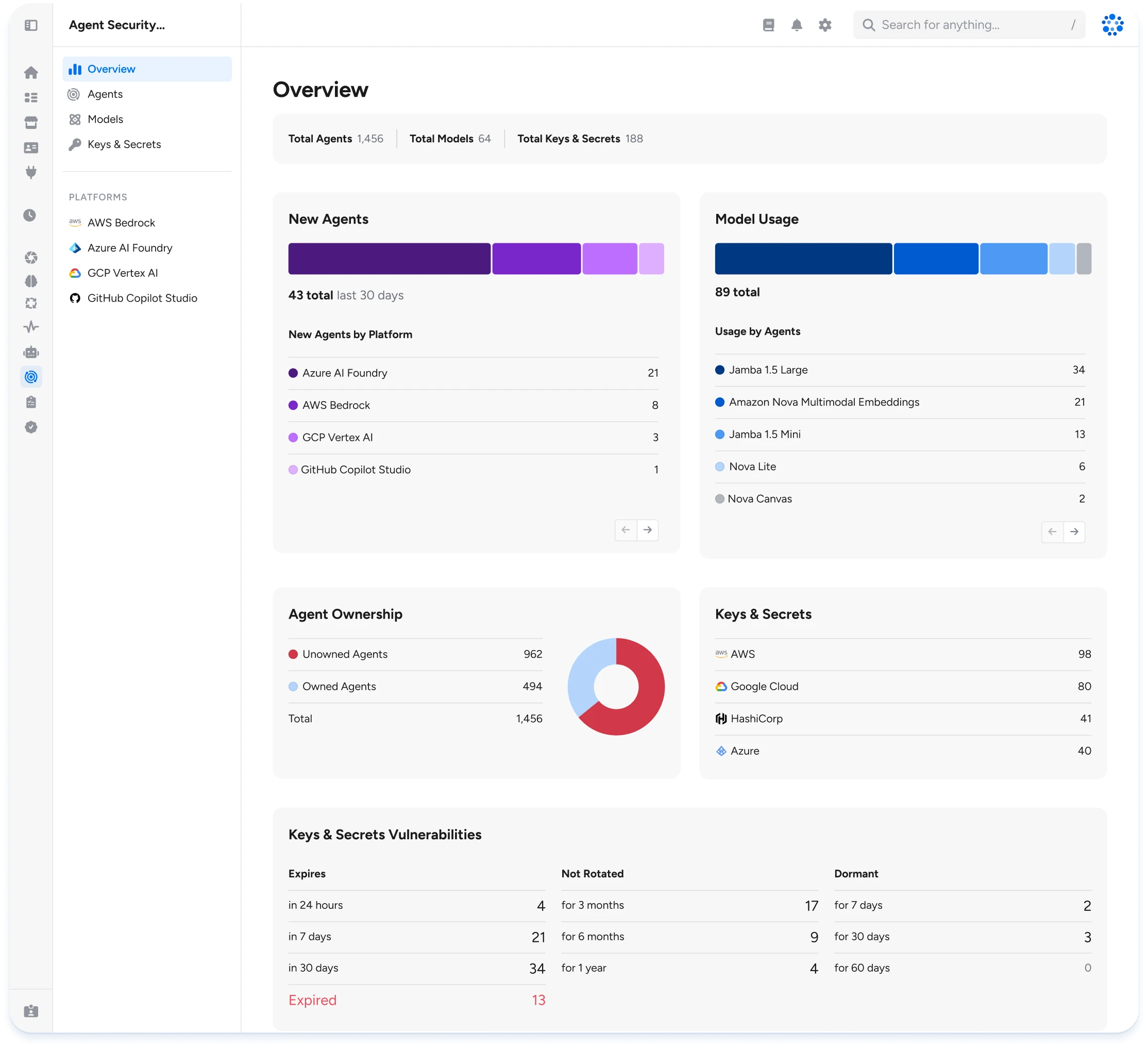Viewport: 1148px width, 1048px height.
Task: Open the clock history icon in the sidebar
Action: point(31,215)
